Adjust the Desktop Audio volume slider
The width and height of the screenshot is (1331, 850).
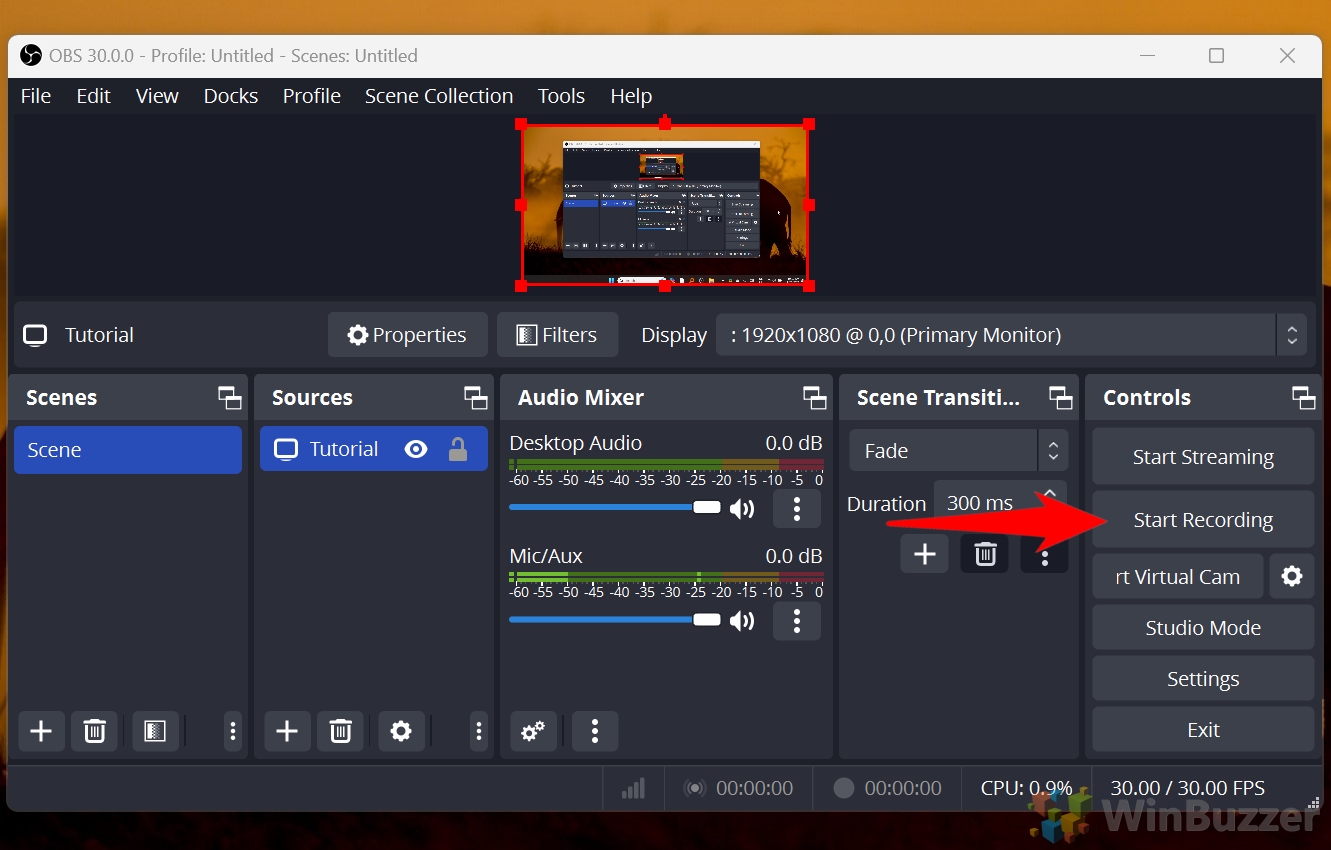pos(615,508)
